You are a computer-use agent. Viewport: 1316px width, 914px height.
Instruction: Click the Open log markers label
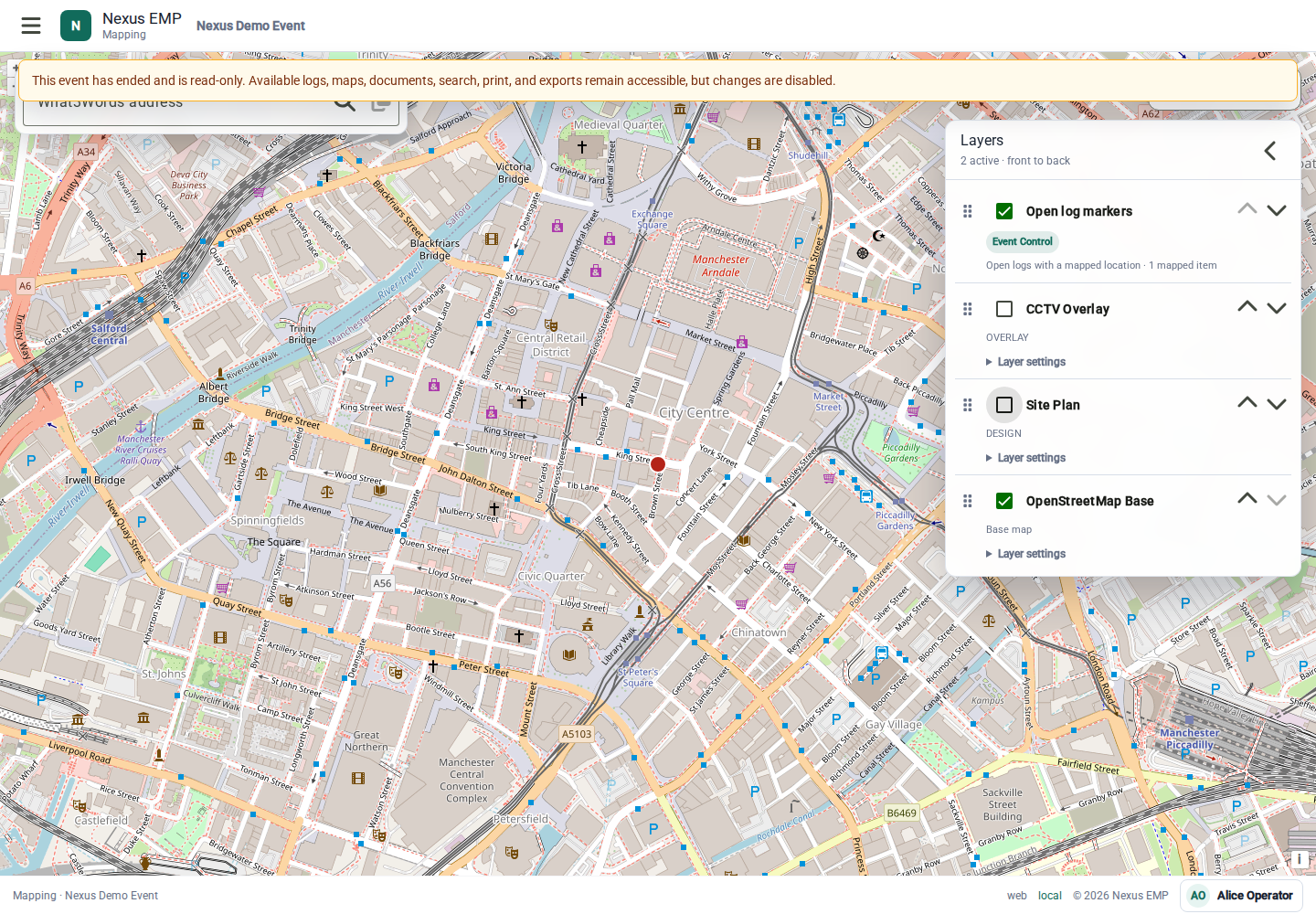pyautogui.click(x=1079, y=211)
